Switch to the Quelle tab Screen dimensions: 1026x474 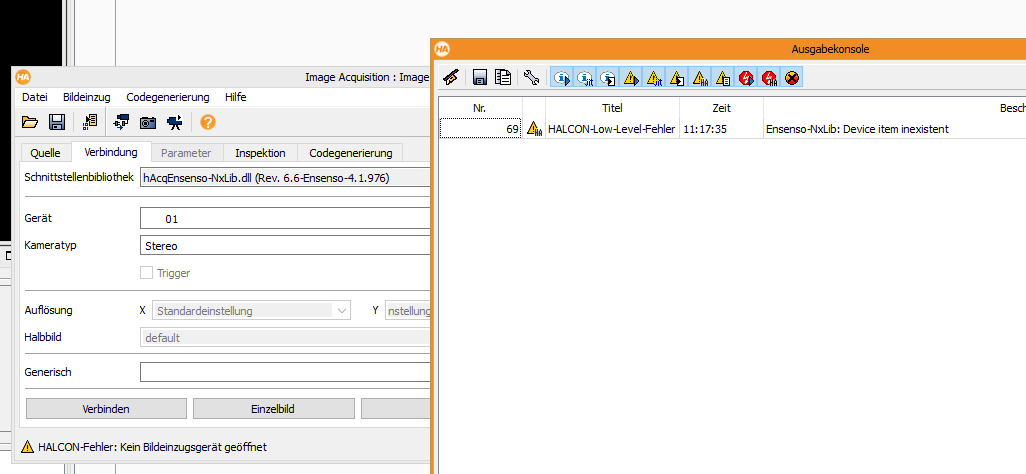coord(45,153)
